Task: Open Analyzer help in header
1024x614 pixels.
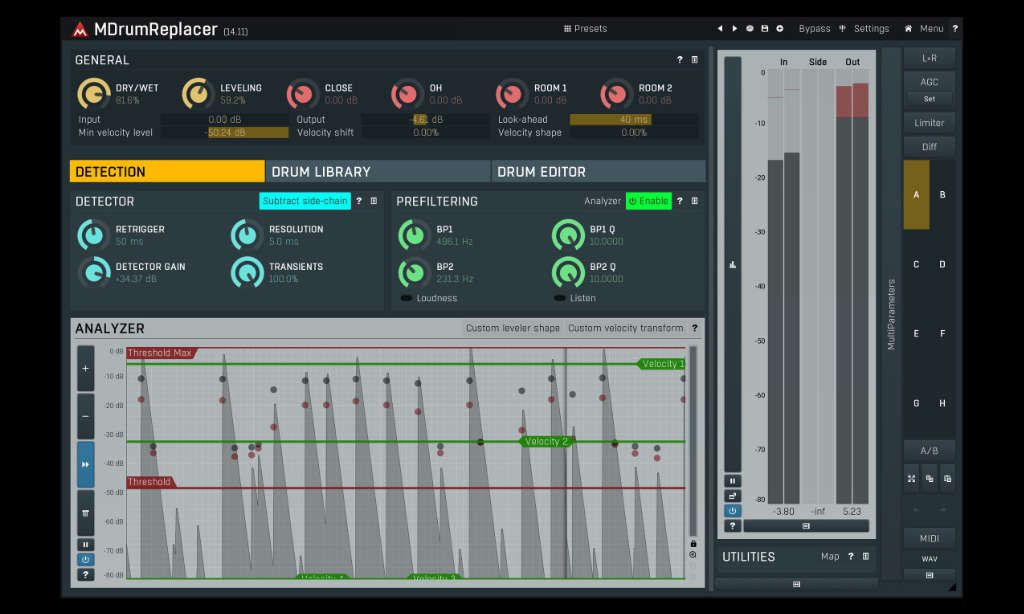Action: click(695, 328)
